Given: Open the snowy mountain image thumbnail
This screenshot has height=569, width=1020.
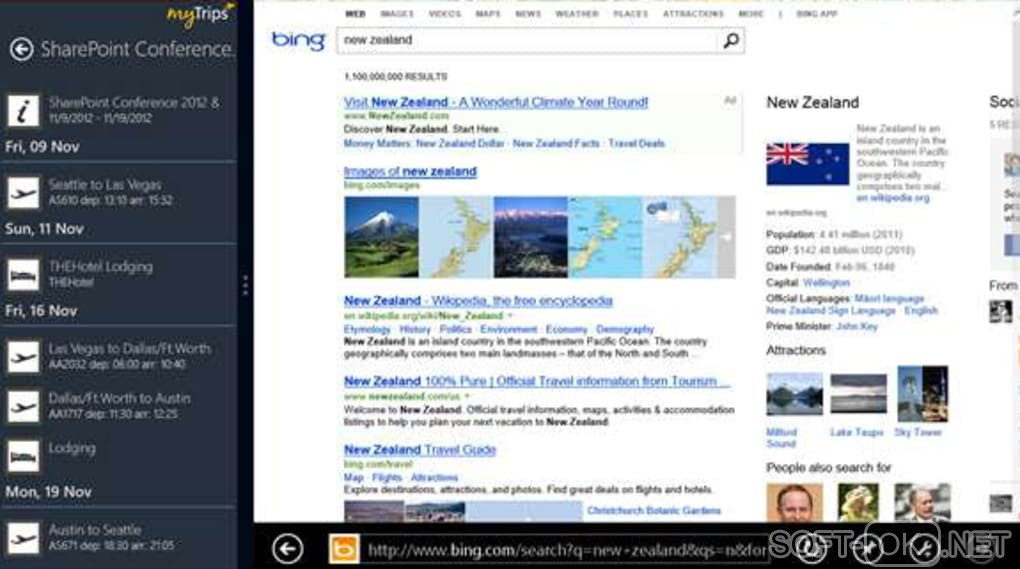Looking at the screenshot, I should pos(381,237).
